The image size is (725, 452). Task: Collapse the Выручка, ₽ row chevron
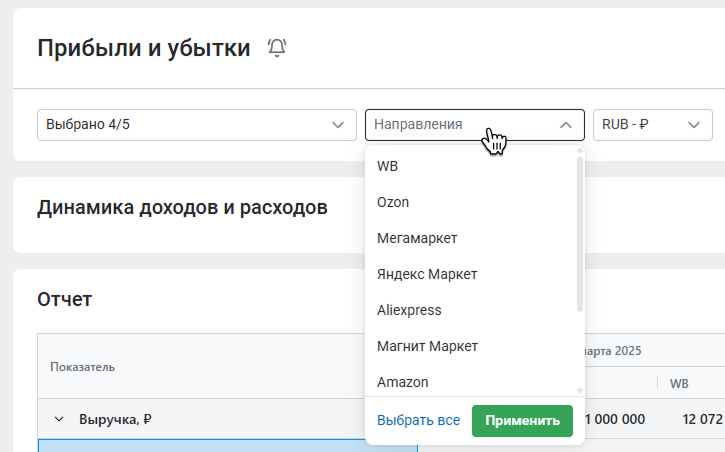[x=59, y=419]
